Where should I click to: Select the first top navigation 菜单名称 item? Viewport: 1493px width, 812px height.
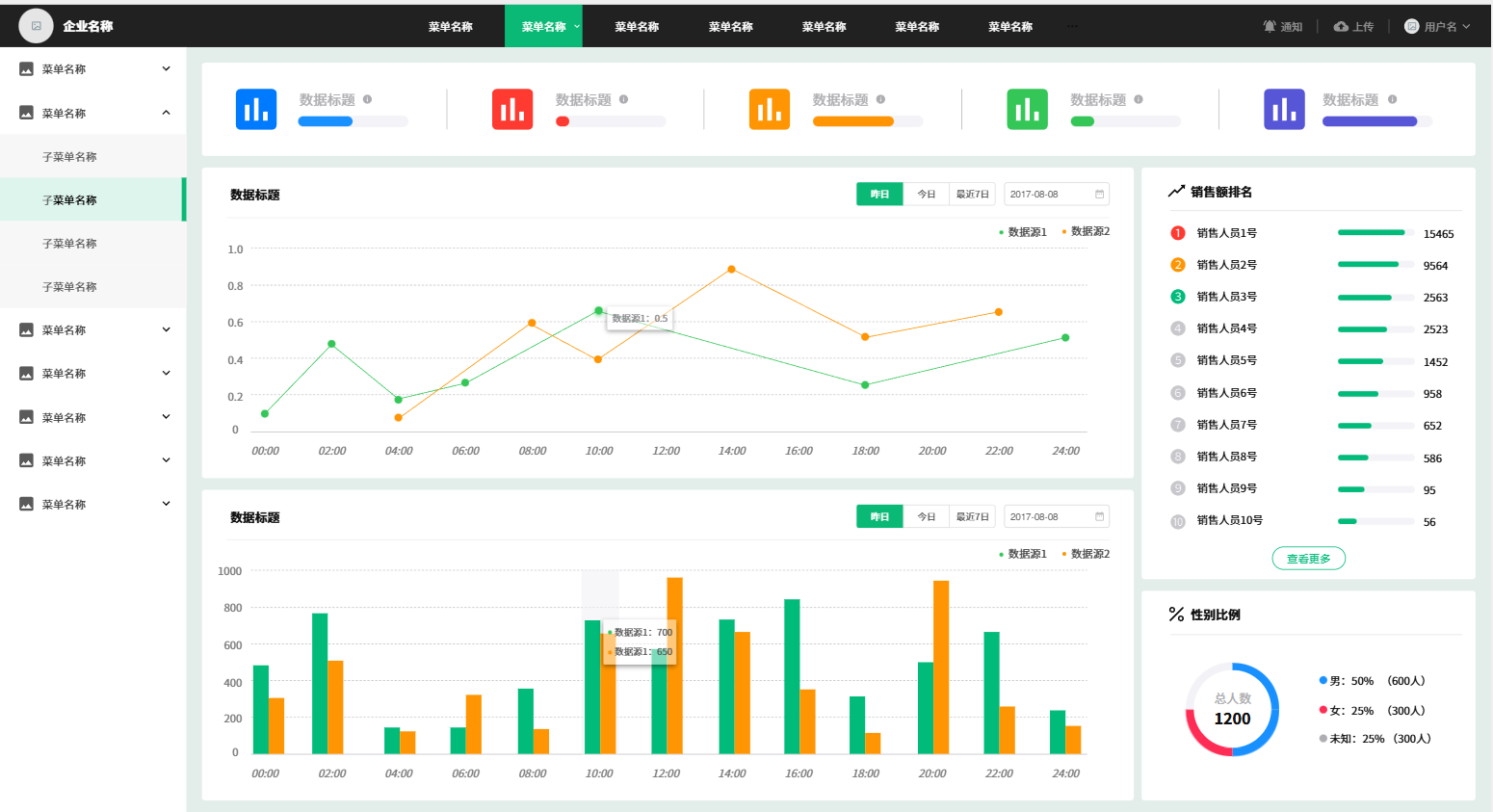pos(450,26)
